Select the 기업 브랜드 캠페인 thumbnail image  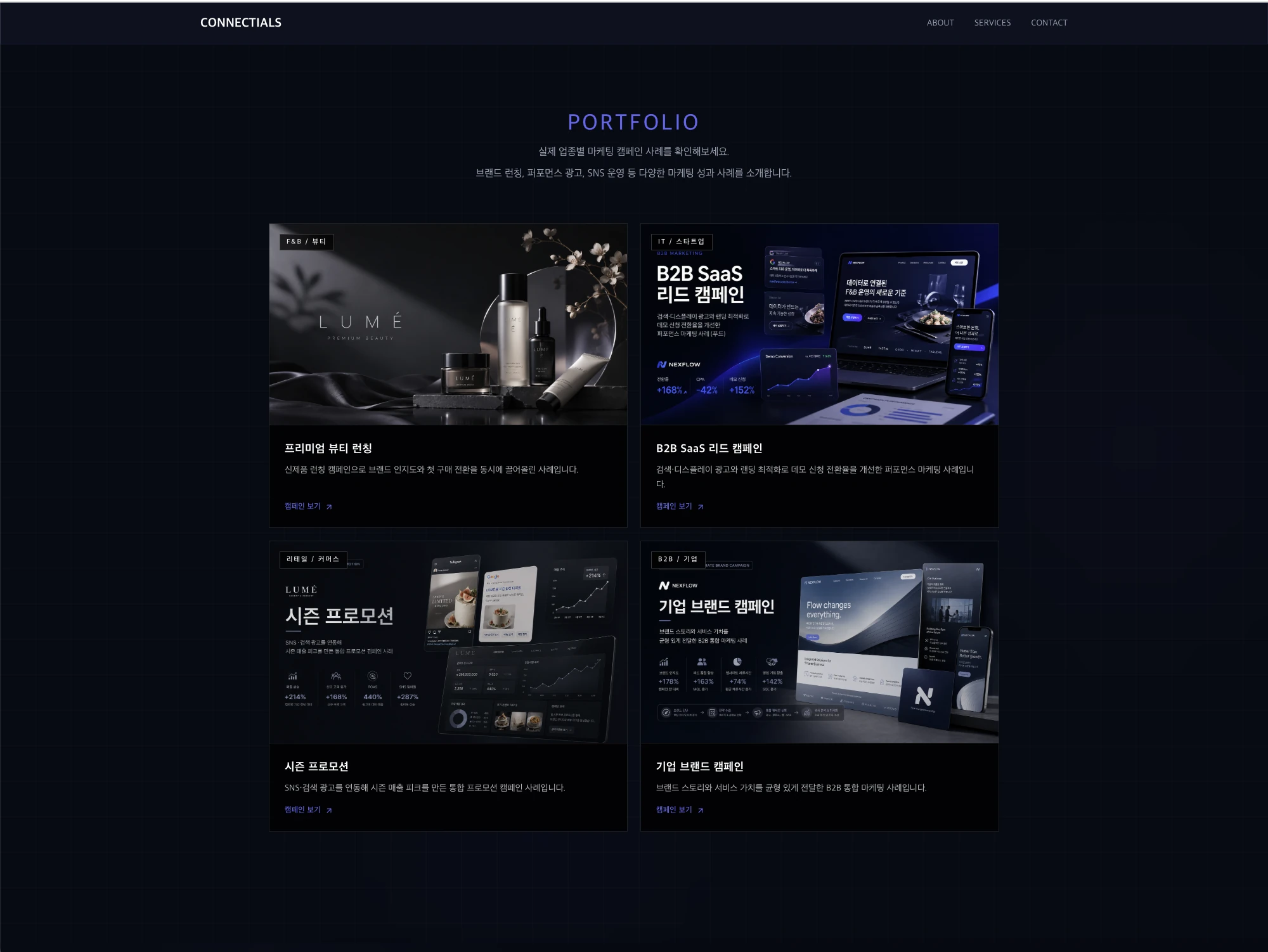coord(820,642)
